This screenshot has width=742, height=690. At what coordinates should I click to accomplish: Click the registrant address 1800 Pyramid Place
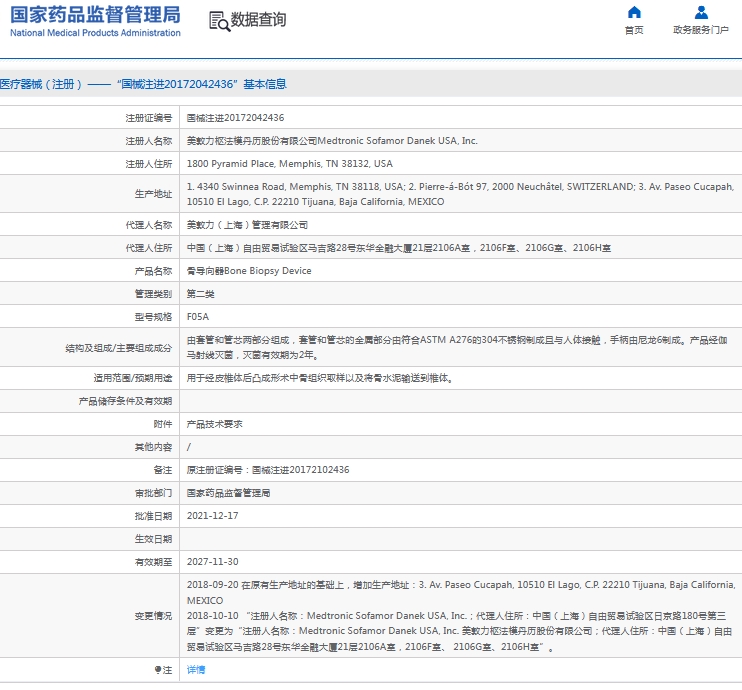[289, 164]
